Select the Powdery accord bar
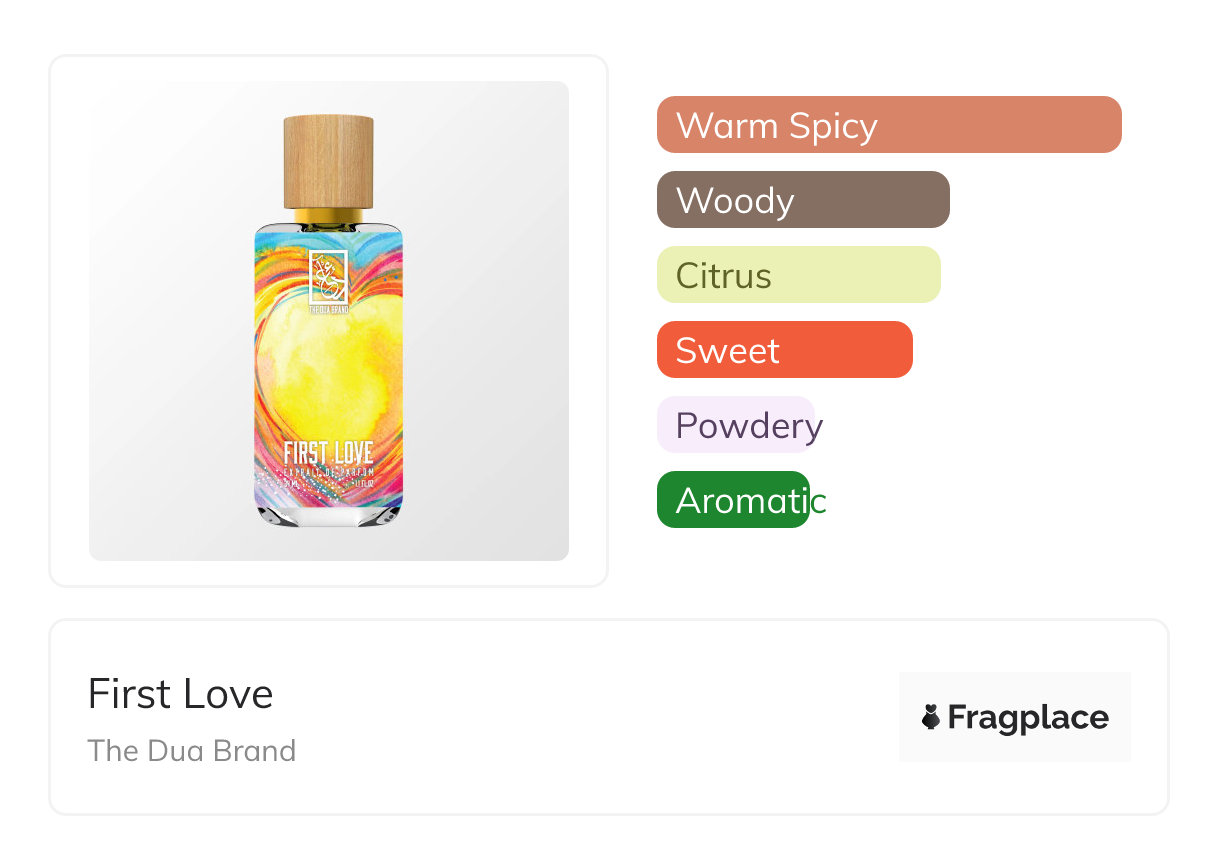 [x=737, y=425]
